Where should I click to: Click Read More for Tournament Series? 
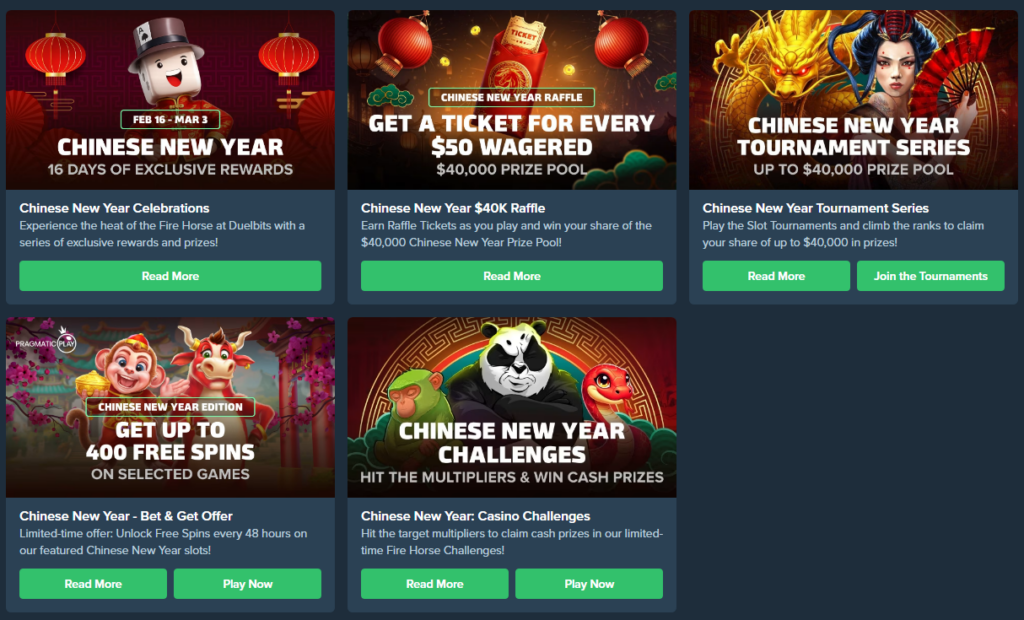click(x=776, y=276)
